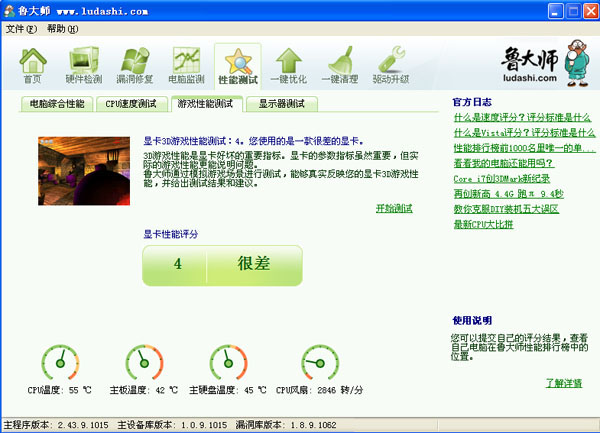Click the CPU温度 gauge

point(60,363)
